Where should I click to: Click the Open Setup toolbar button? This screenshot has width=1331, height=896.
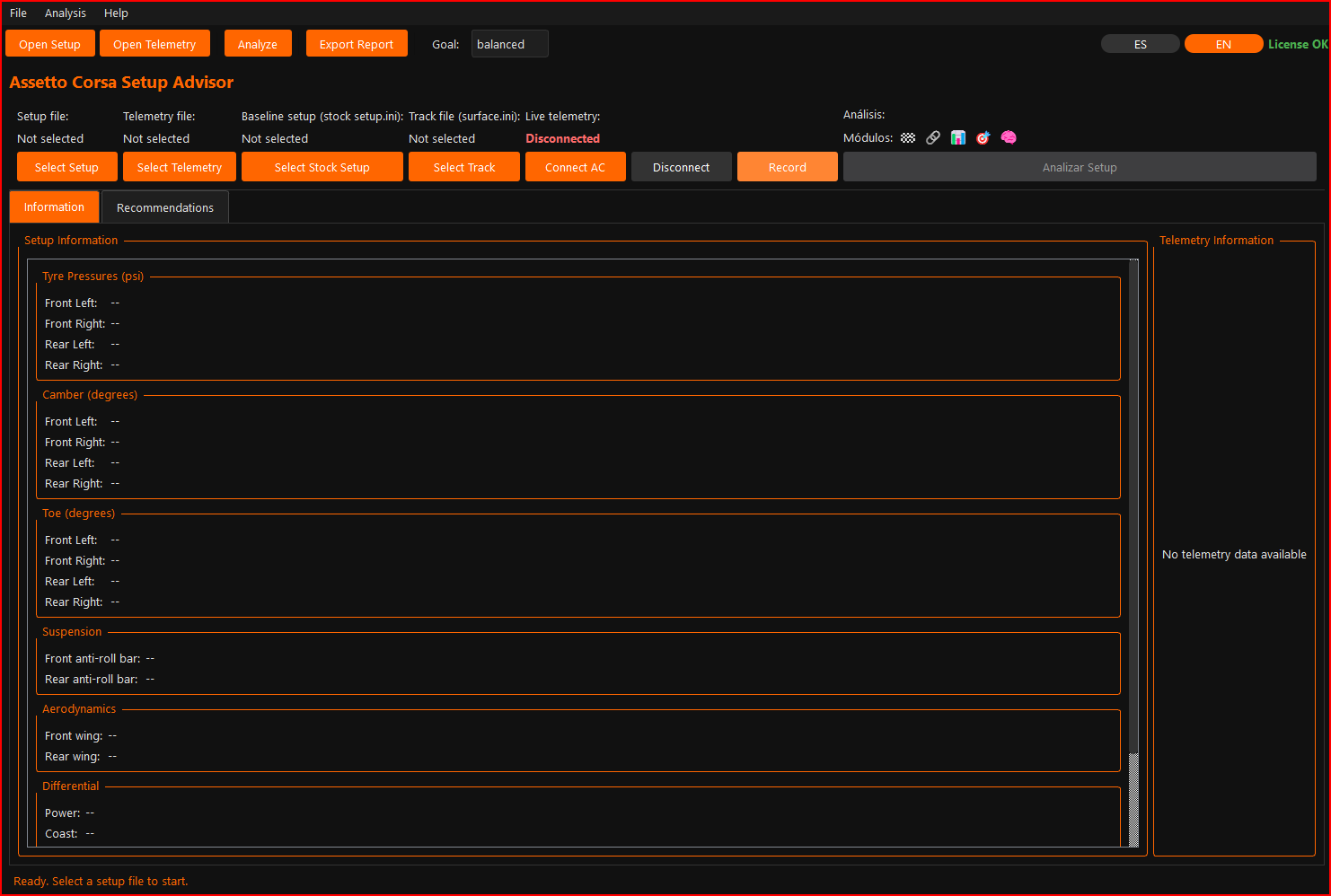coord(49,44)
